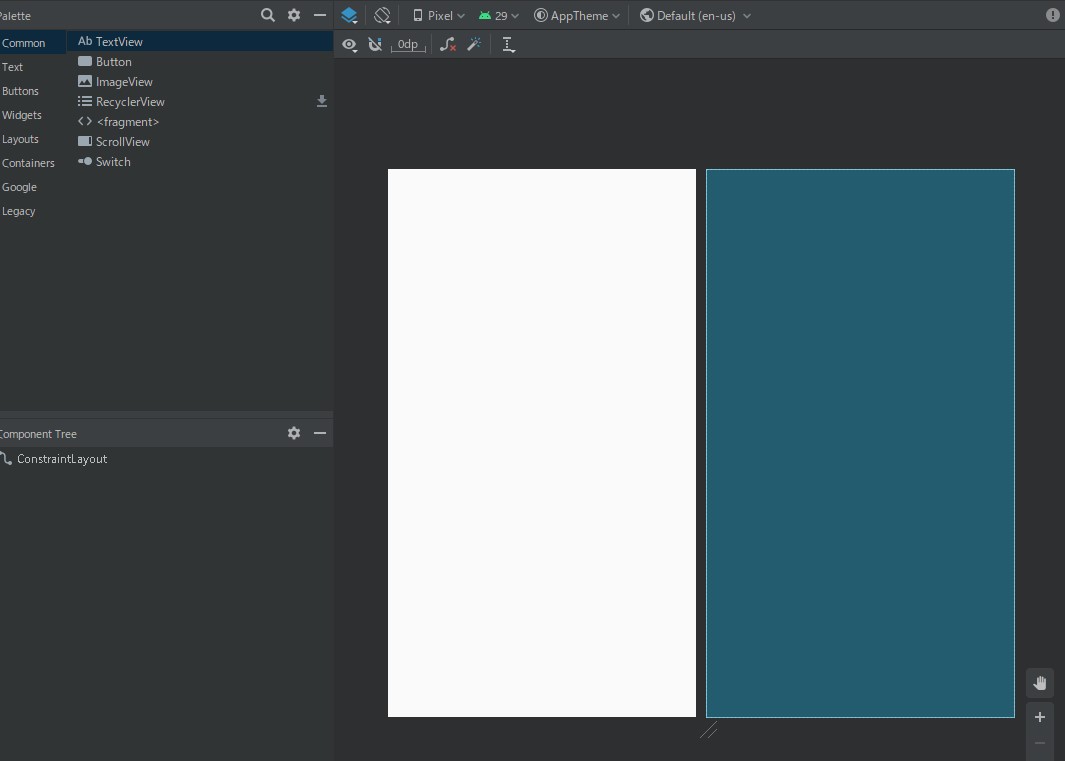
Task: Click the orientation rotate icon on toolbar
Action: pos(382,15)
